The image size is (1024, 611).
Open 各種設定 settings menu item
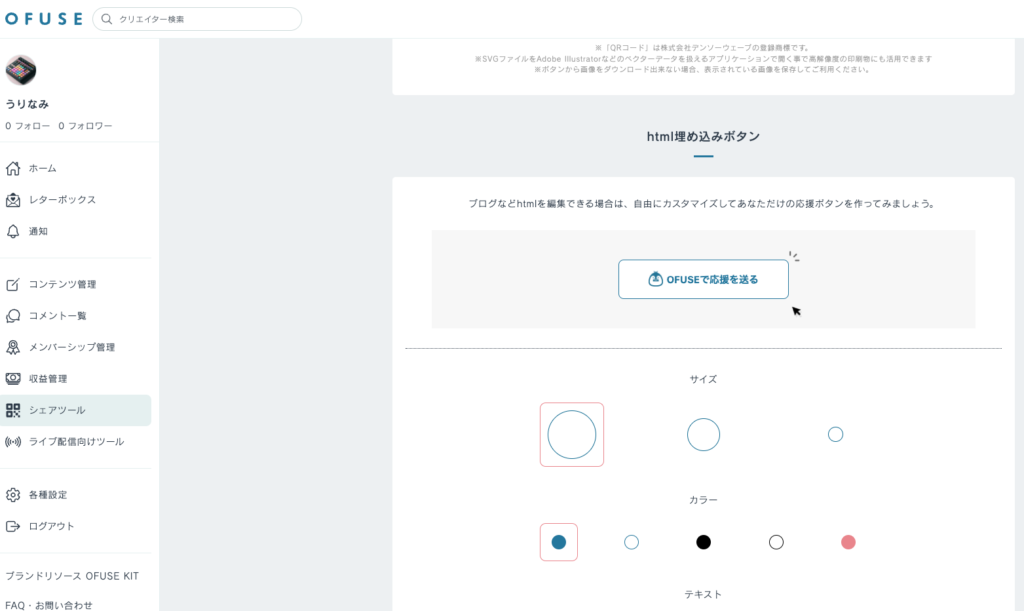(x=48, y=495)
